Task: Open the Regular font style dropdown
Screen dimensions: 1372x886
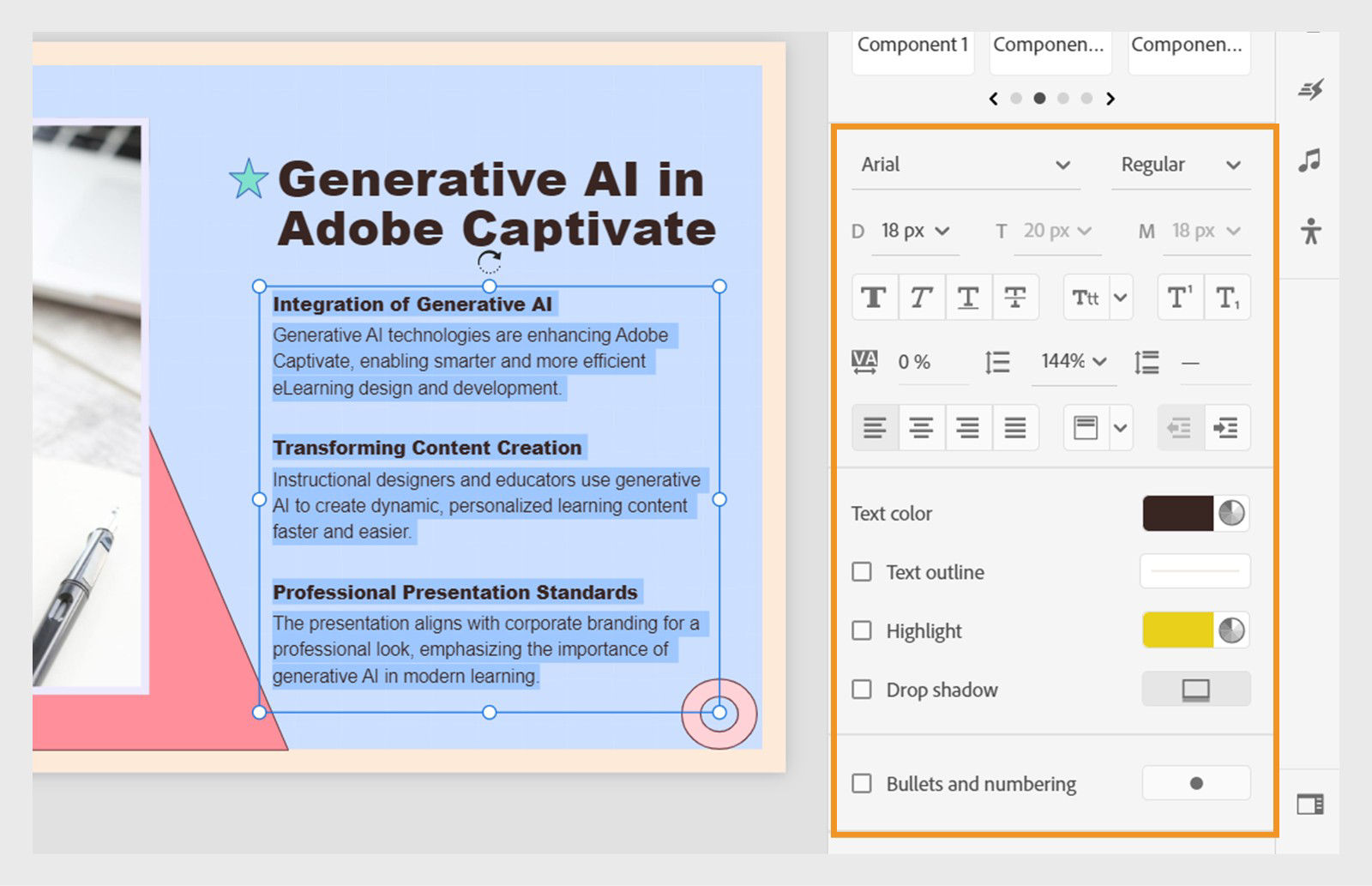Action: (1181, 165)
